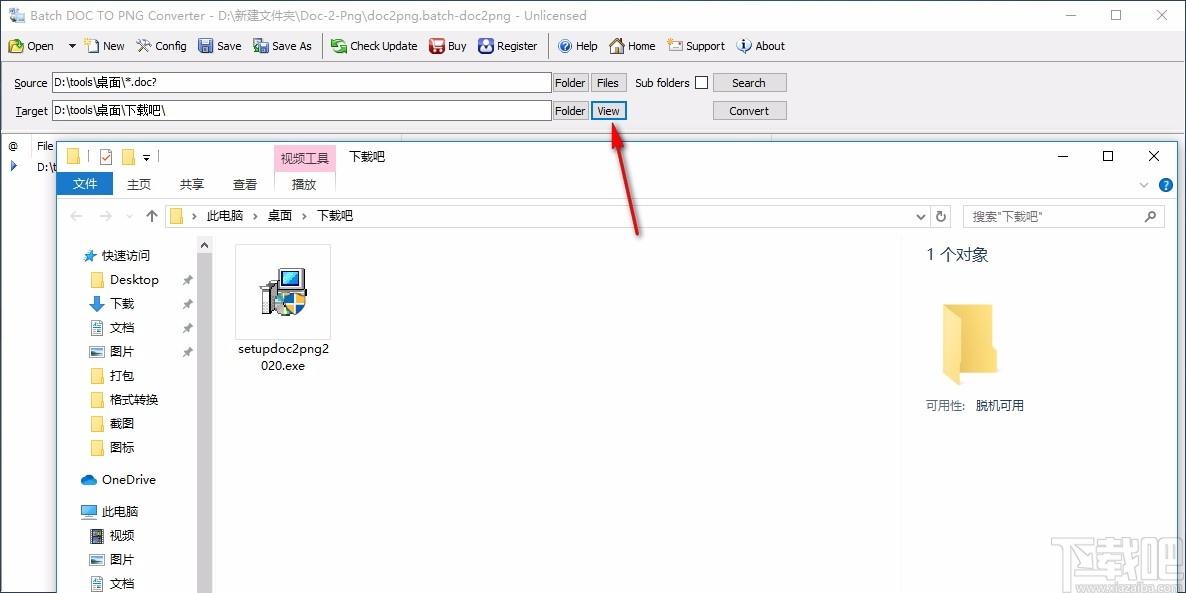Click 此电脑 in the address breadcrumb

(x=225, y=216)
